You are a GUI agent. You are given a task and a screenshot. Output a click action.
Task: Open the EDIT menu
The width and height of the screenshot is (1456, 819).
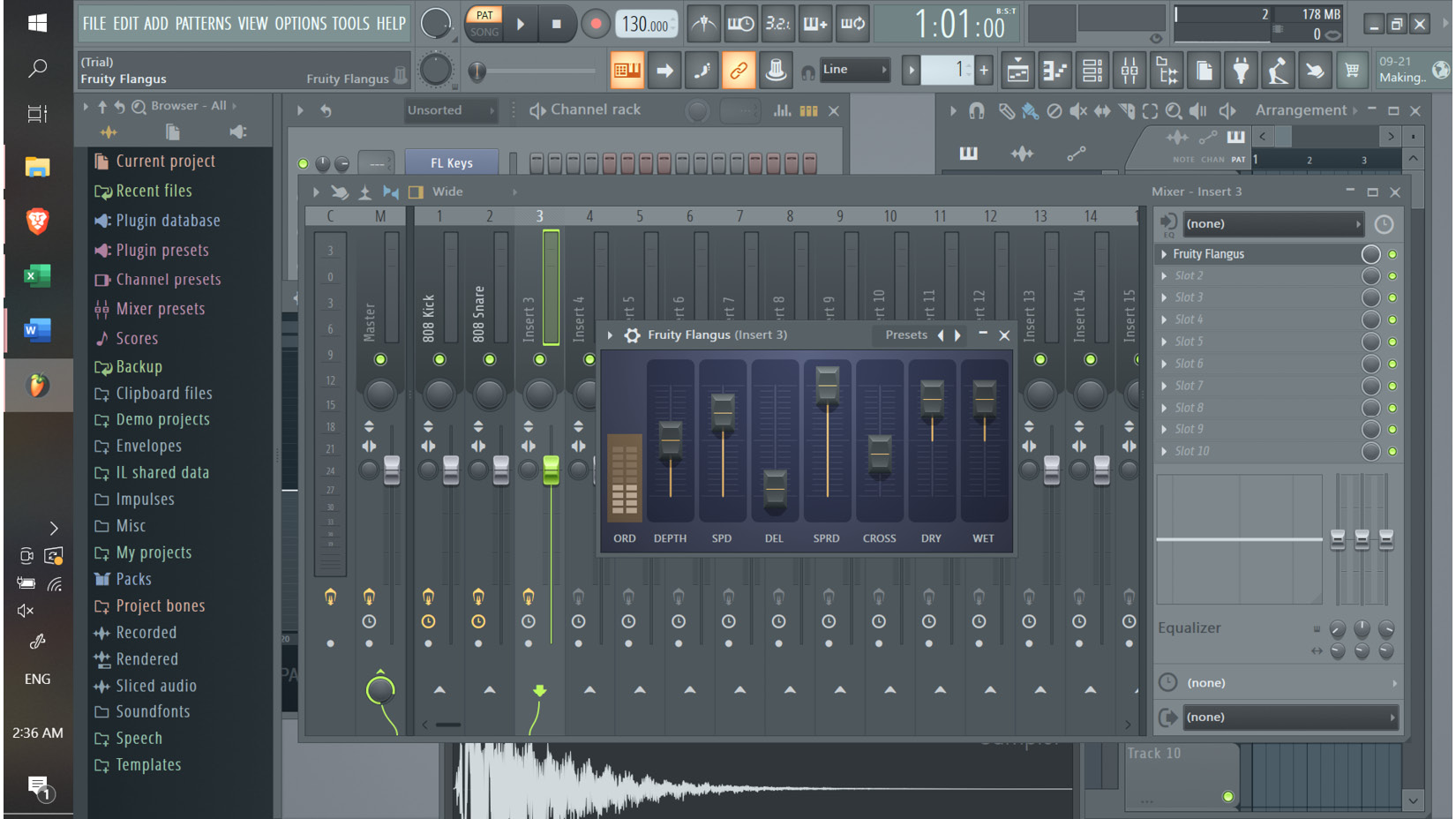point(126,24)
